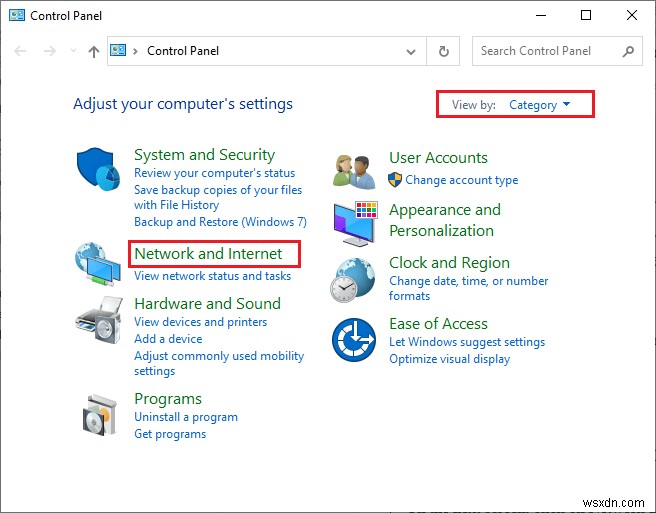Click the address bar breadcrumb chevron

(x=135, y=51)
